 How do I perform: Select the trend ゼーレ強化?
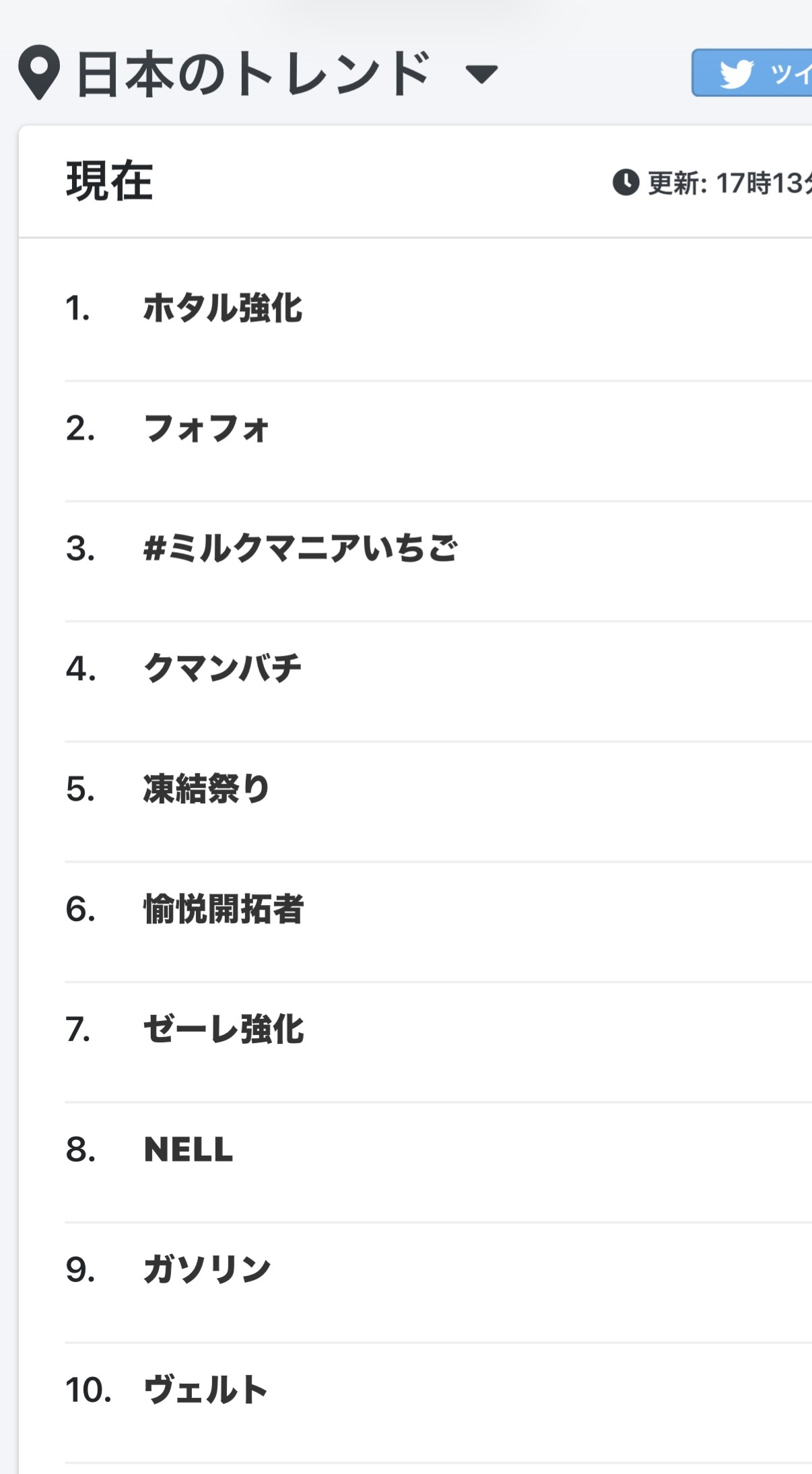(224, 1029)
